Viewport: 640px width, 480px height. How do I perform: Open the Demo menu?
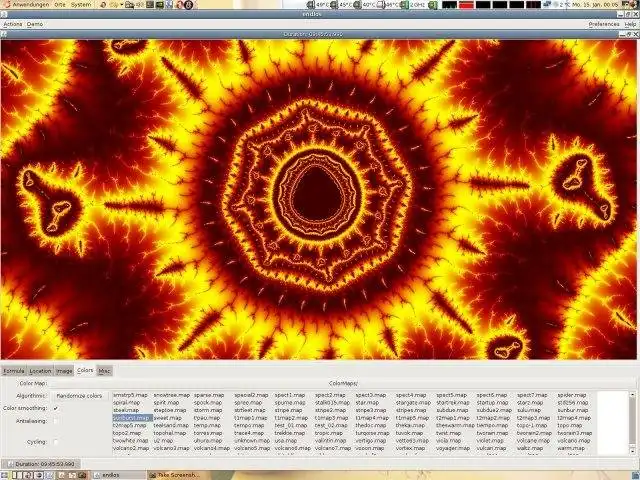tap(35, 24)
